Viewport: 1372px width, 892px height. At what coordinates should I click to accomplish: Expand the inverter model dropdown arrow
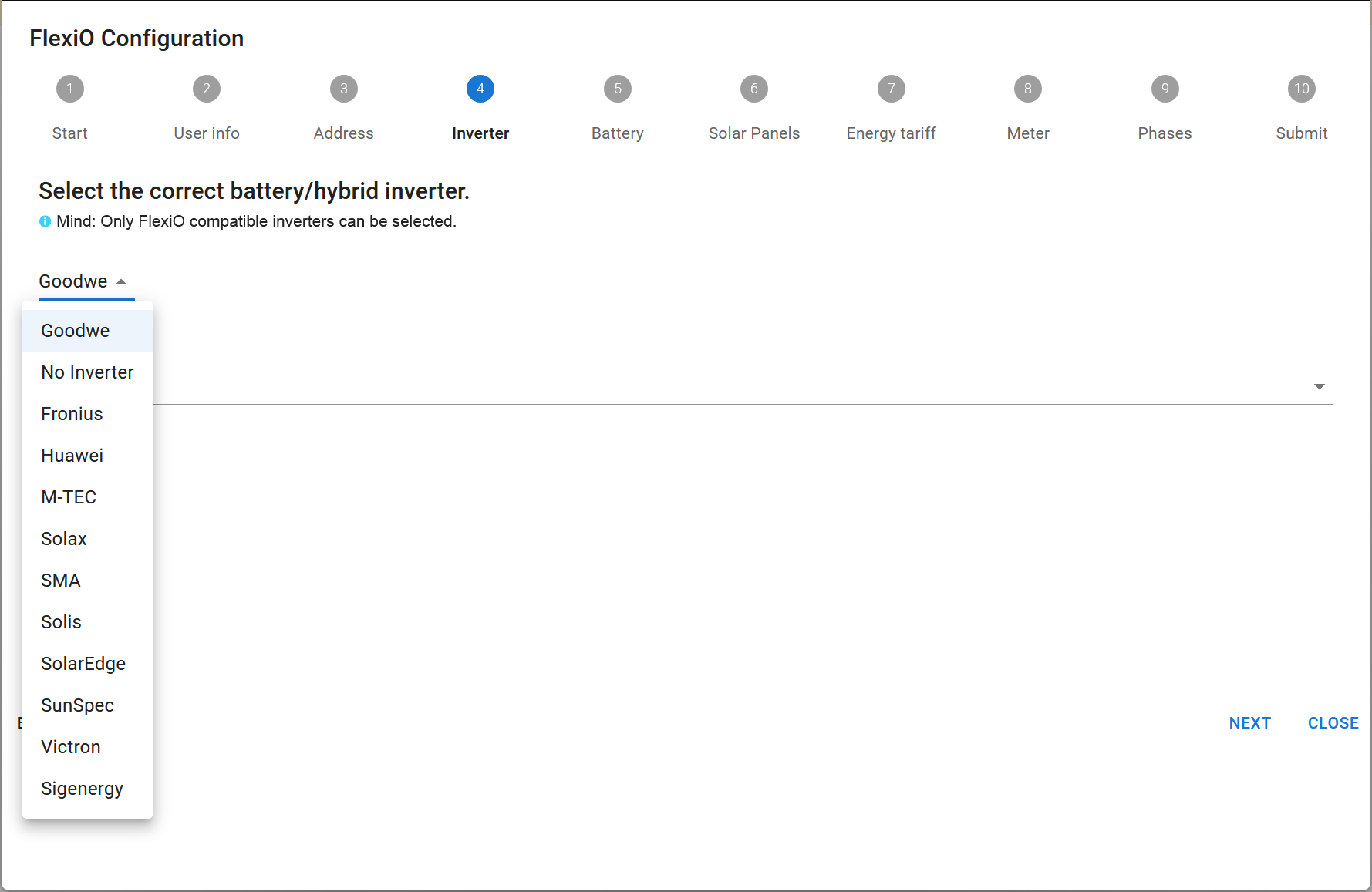[1319, 386]
